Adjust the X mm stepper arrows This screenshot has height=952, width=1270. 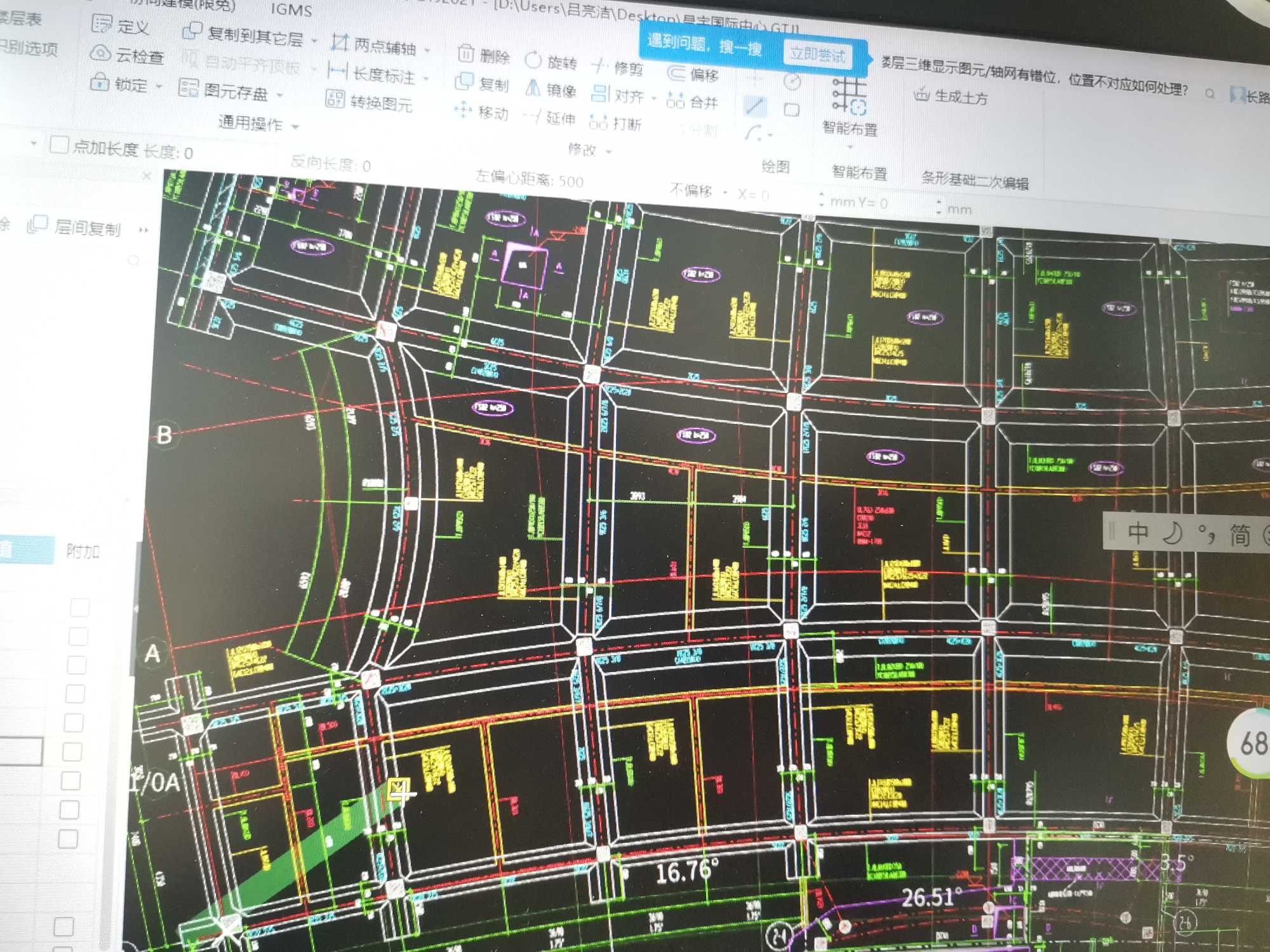pos(822,200)
